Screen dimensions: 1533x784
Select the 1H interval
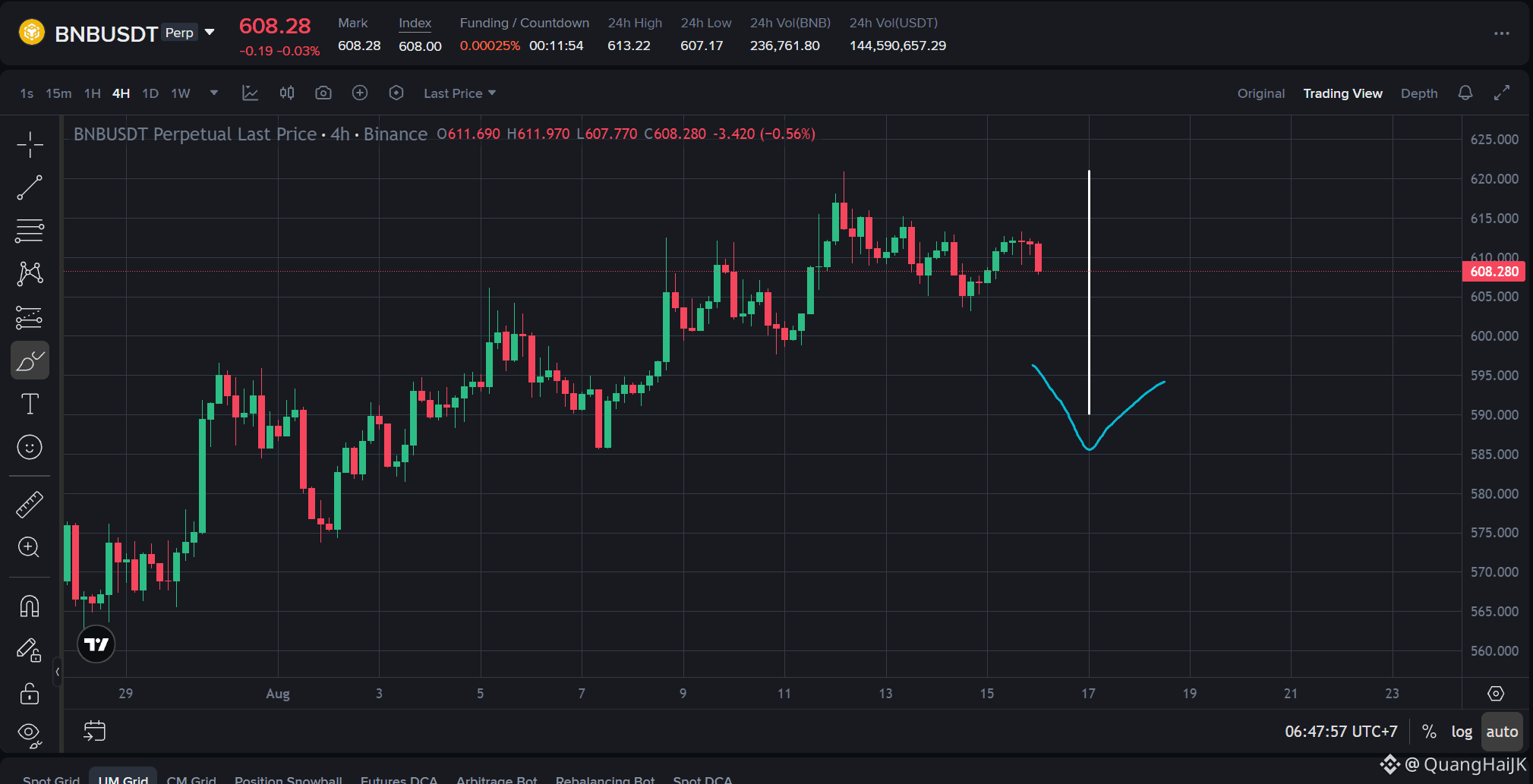coord(92,93)
